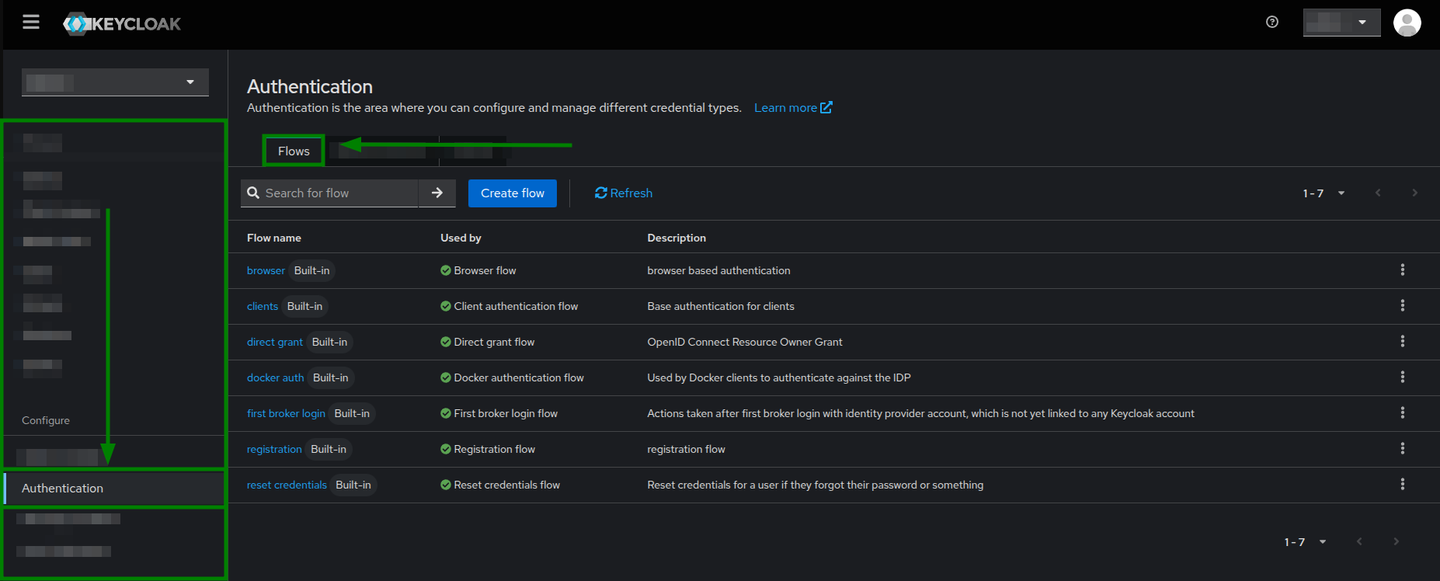Open the help question mark icon

(1271, 21)
